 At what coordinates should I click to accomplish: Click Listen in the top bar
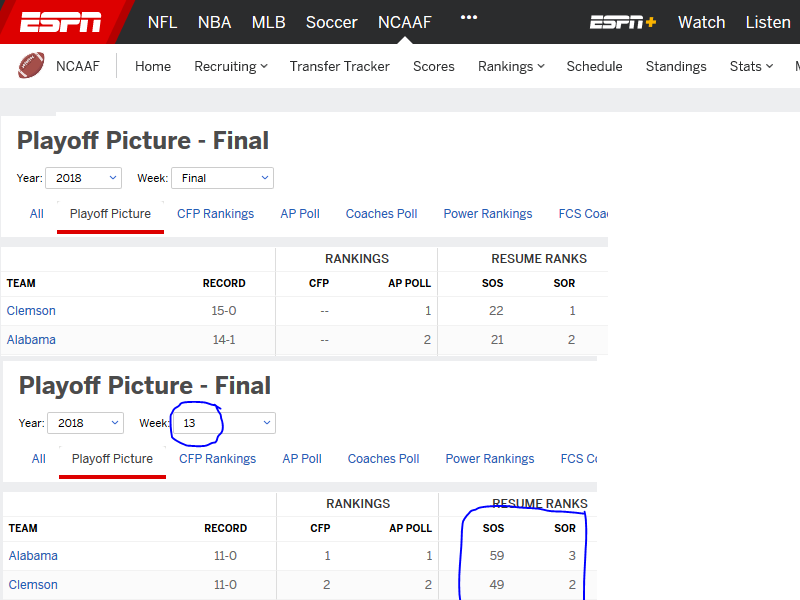point(768,22)
